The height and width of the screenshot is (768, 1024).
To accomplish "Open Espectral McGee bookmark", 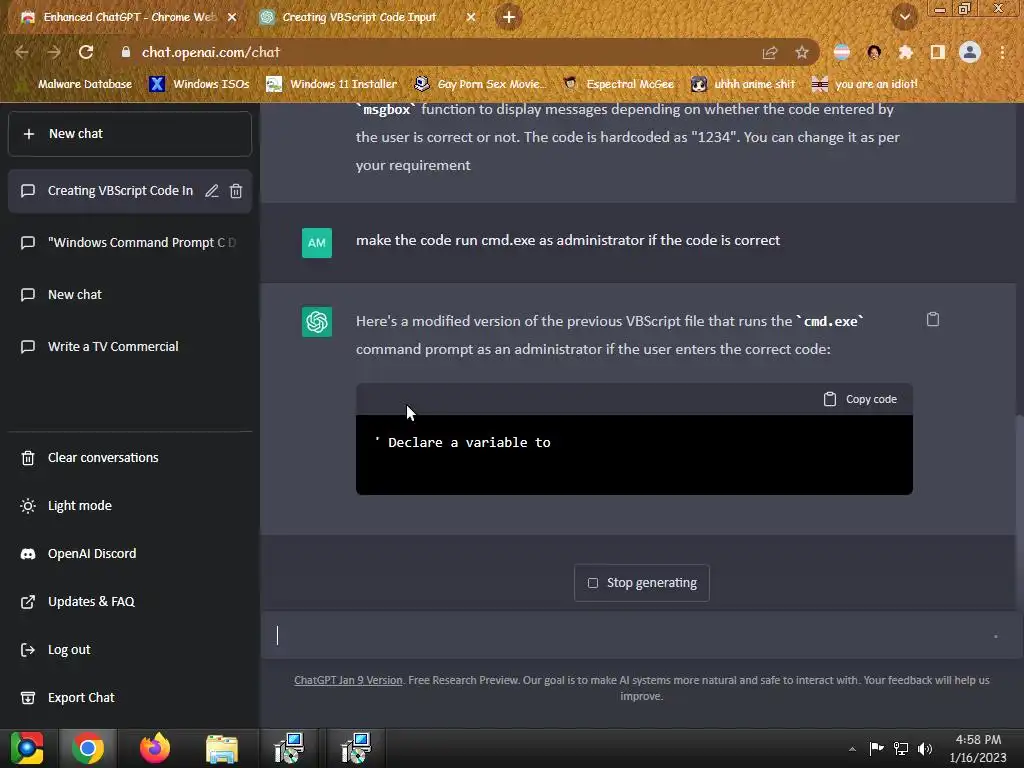I will pyautogui.click(x=618, y=84).
